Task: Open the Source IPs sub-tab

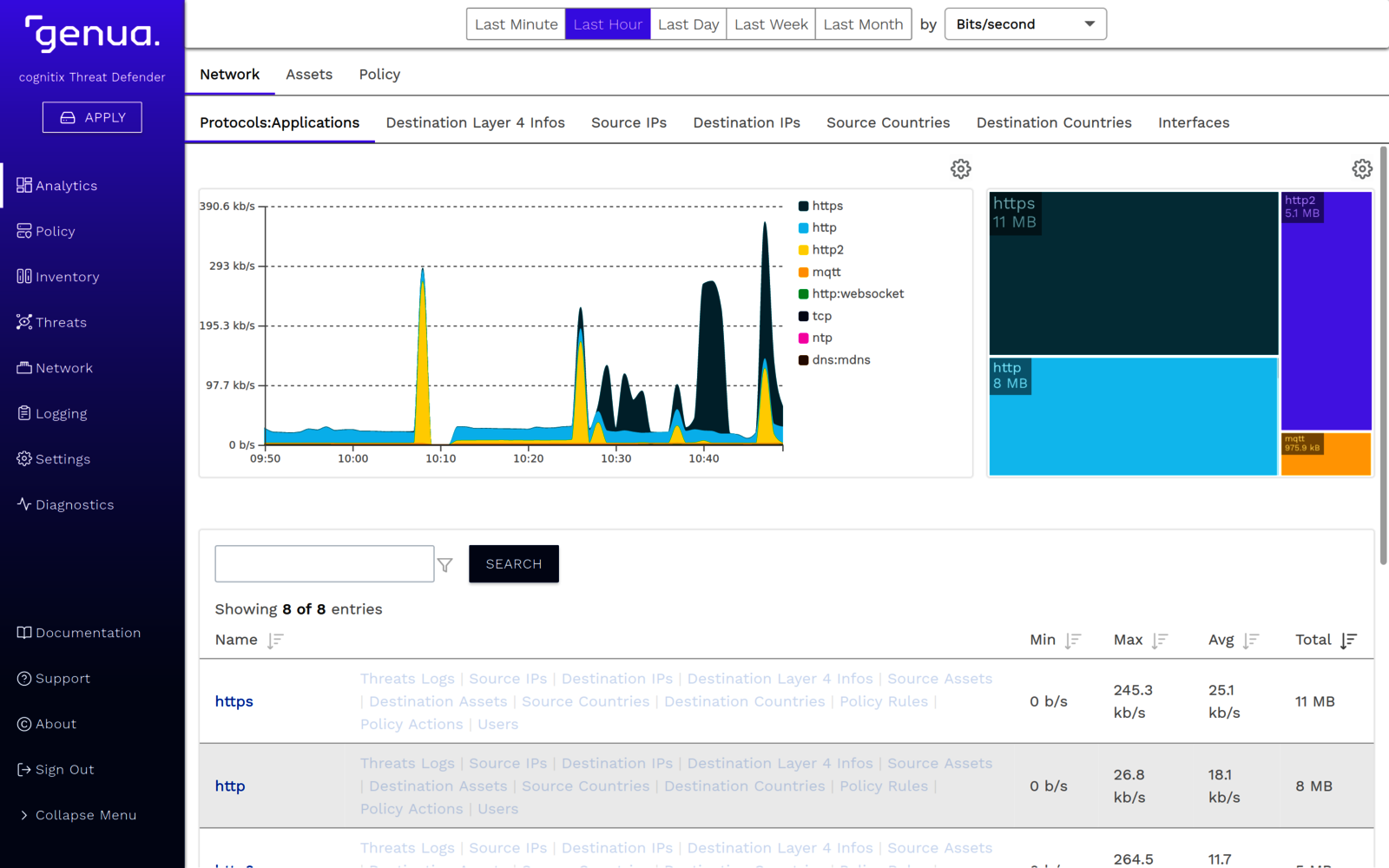Action: click(x=629, y=122)
